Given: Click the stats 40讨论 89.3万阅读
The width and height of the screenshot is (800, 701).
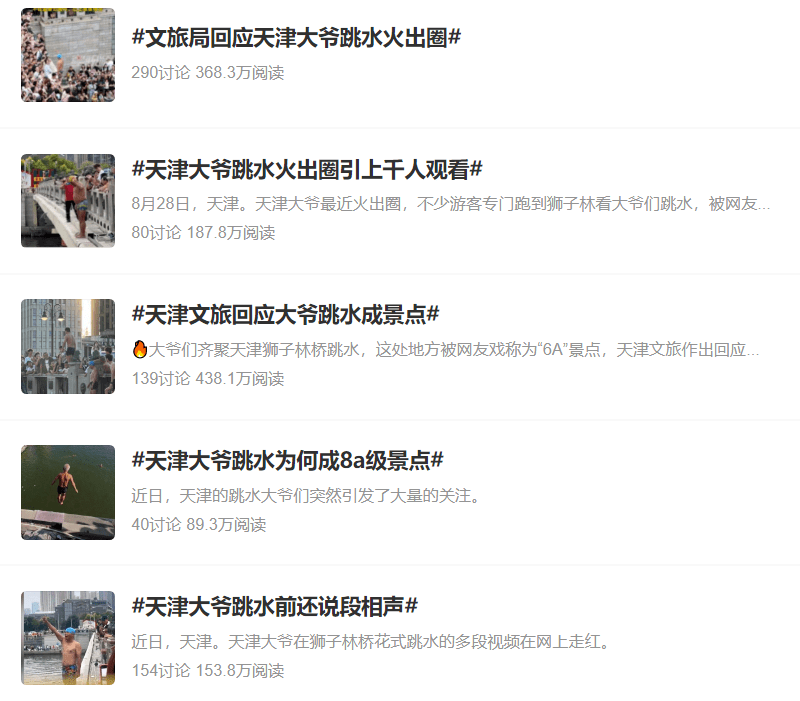Looking at the screenshot, I should (198, 524).
